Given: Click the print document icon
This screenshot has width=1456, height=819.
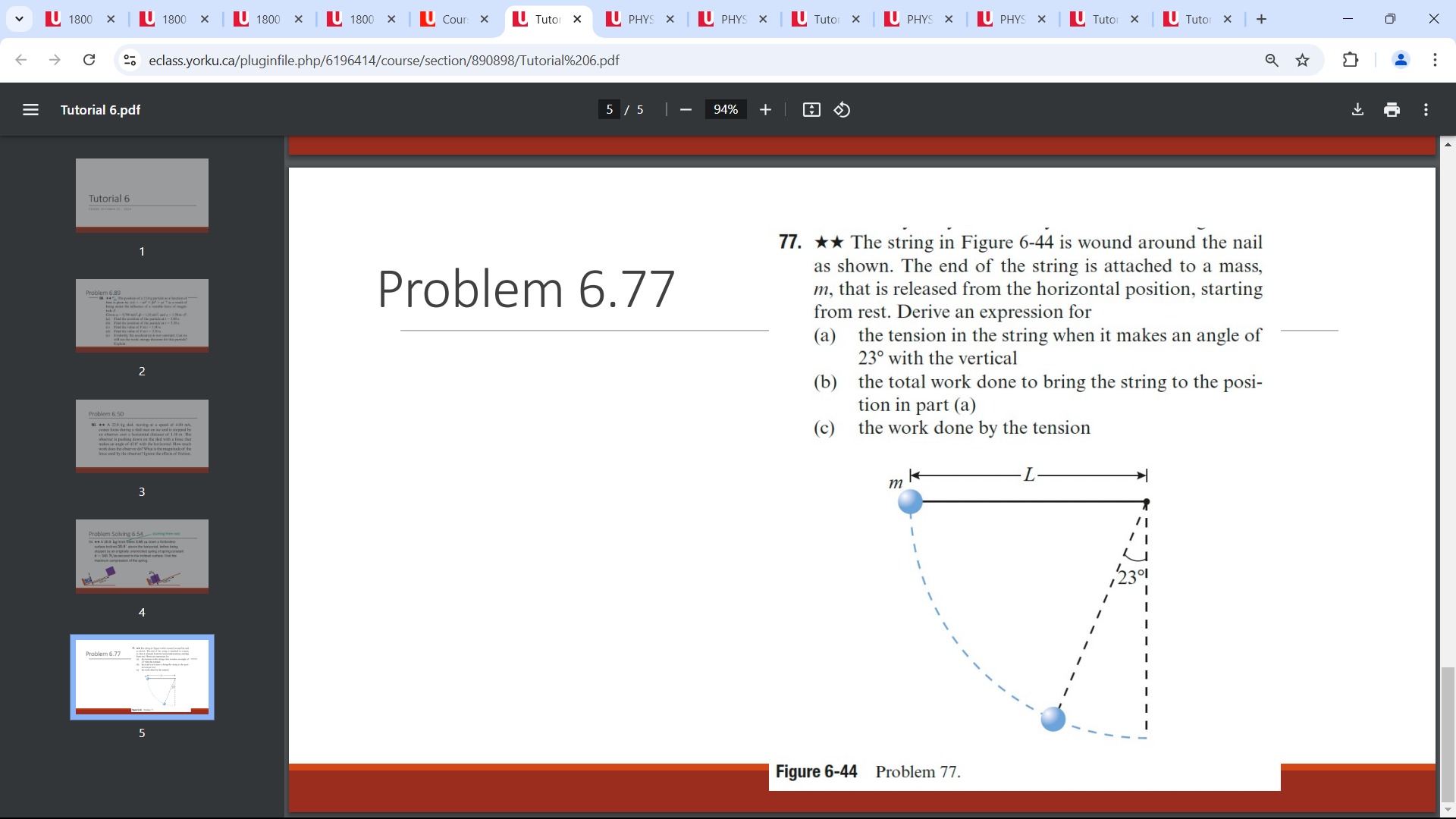Looking at the screenshot, I should pyautogui.click(x=1391, y=109).
